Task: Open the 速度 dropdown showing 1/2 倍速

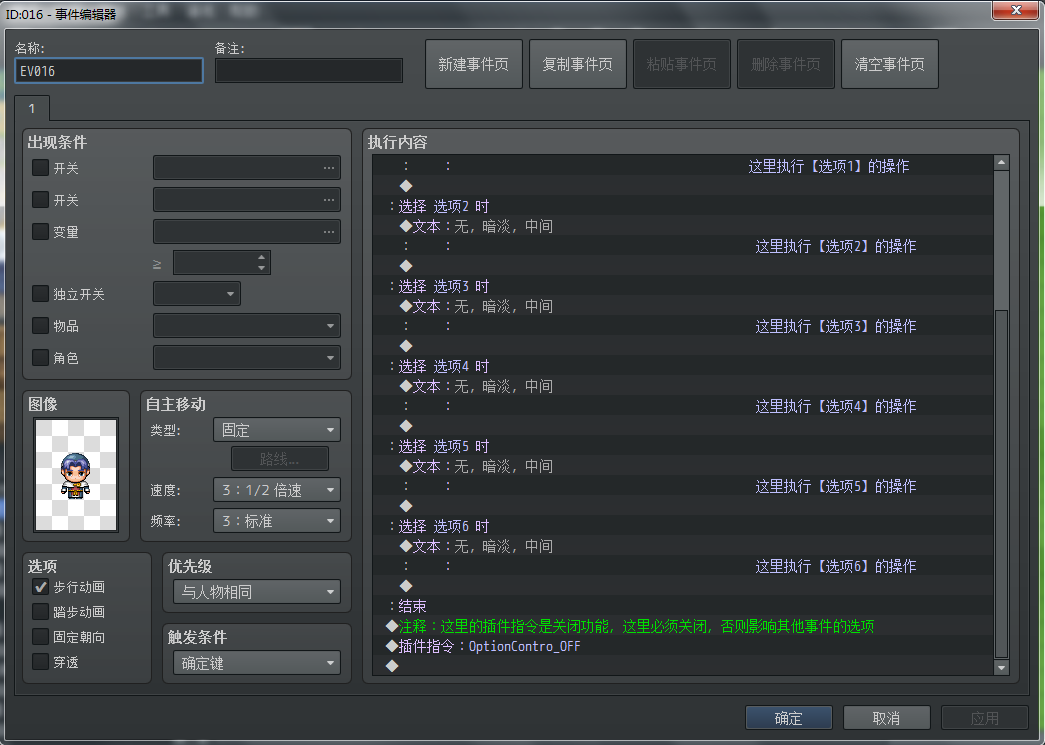Action: [x=277, y=490]
